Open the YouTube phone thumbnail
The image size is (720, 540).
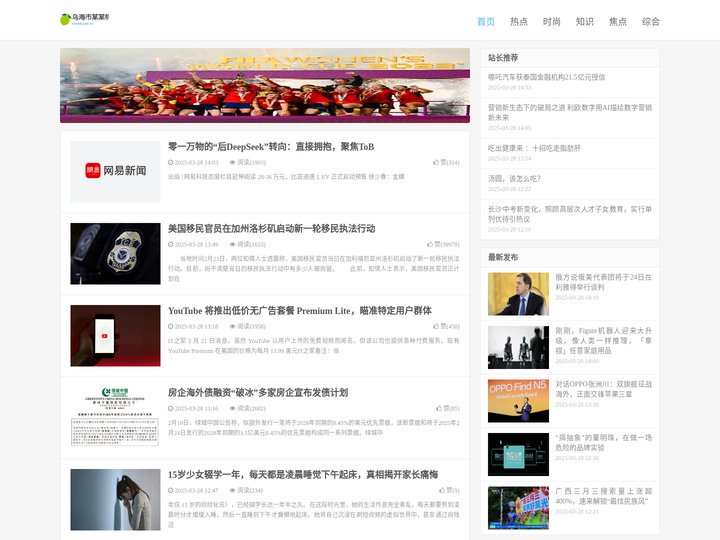pos(115,336)
